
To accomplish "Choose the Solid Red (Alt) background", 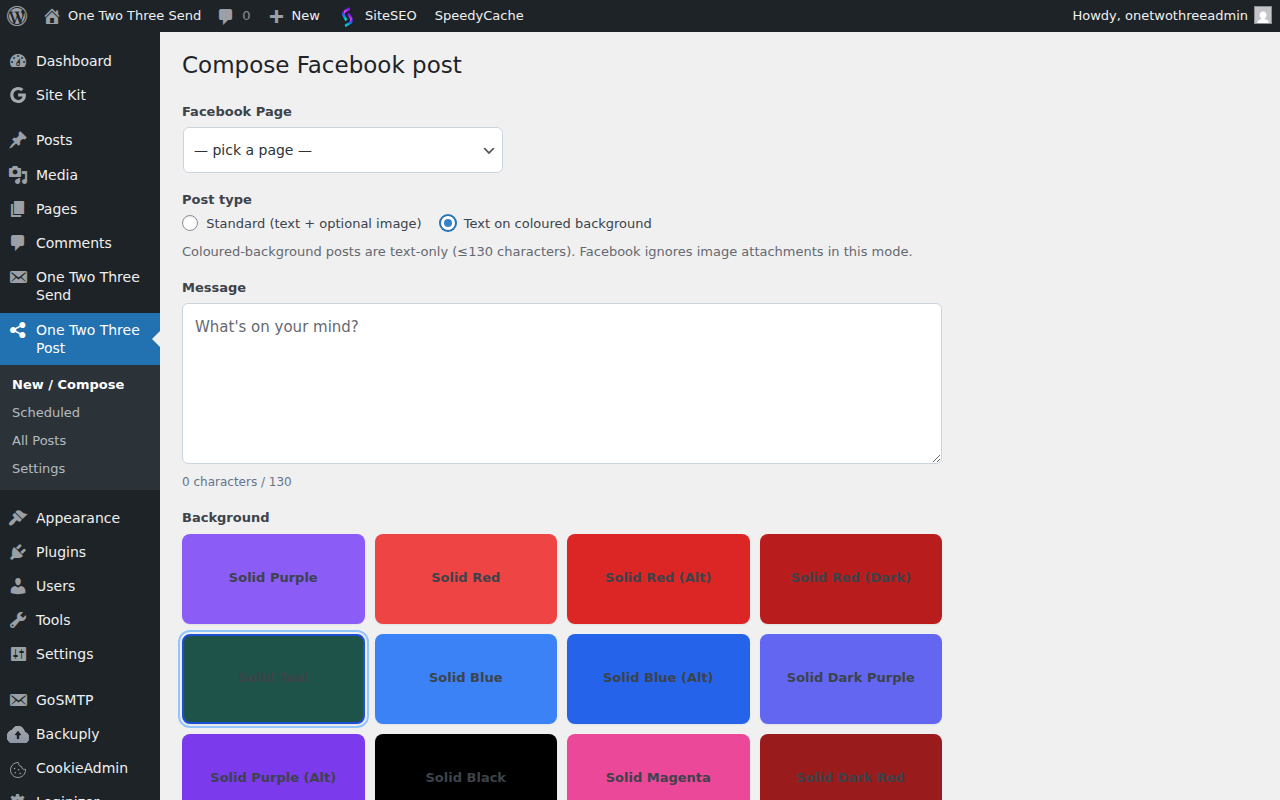I will point(658,579).
